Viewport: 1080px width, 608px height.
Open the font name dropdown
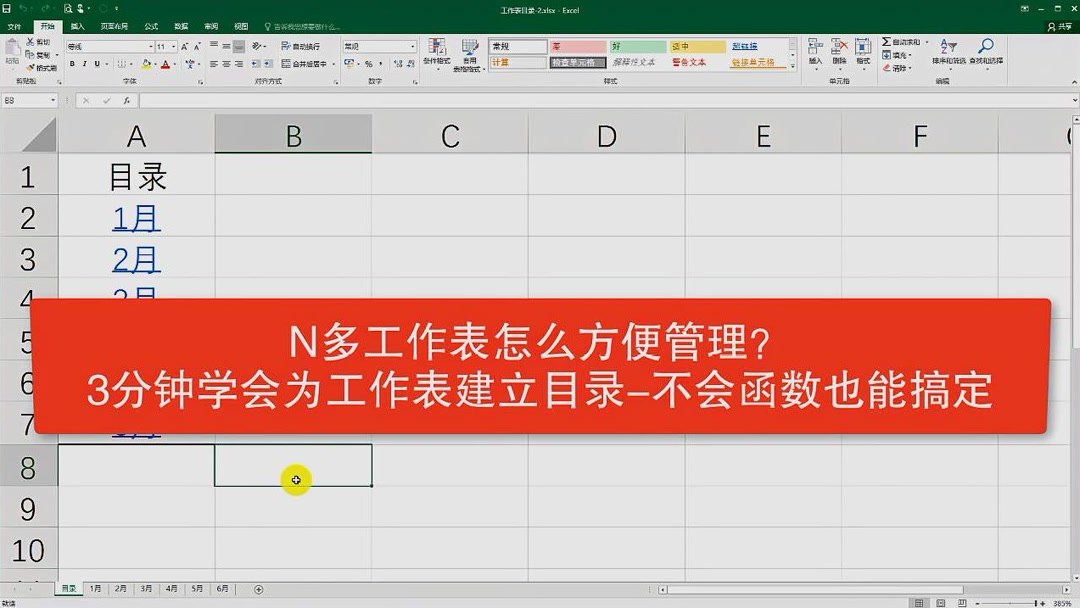150,46
